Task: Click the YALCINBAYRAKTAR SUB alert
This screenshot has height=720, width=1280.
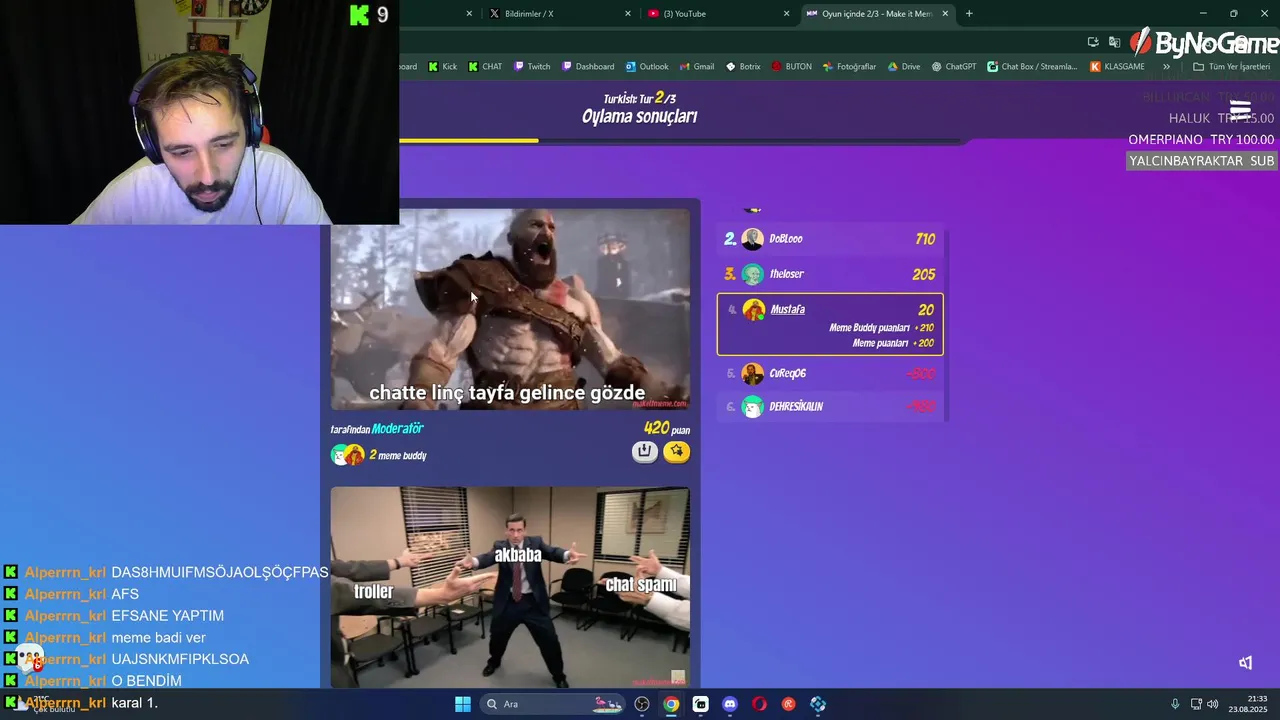Action: (x=1202, y=161)
